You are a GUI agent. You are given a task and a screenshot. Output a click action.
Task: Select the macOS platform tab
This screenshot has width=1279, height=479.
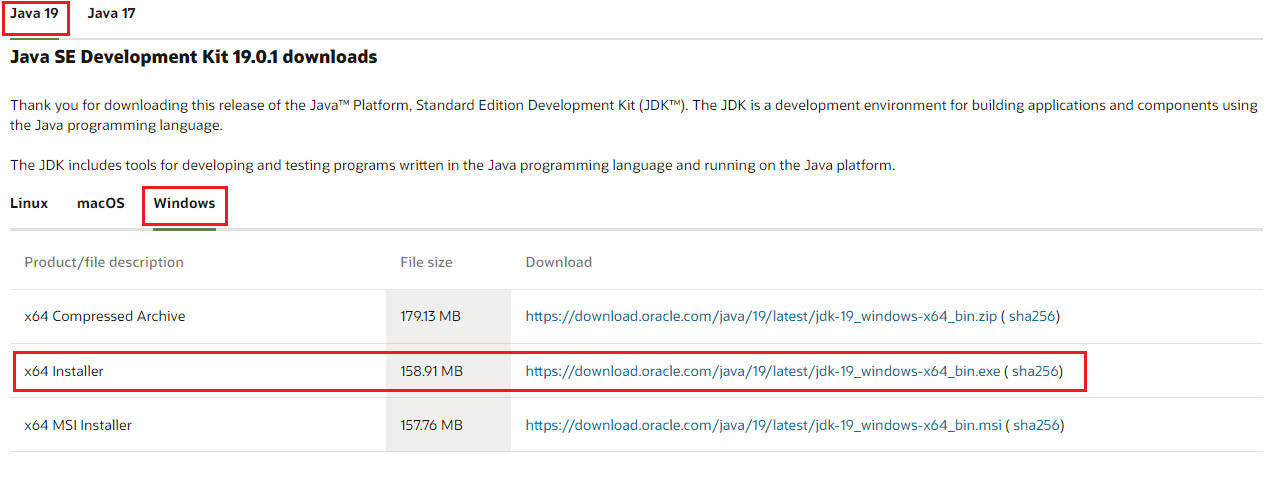[x=101, y=203]
